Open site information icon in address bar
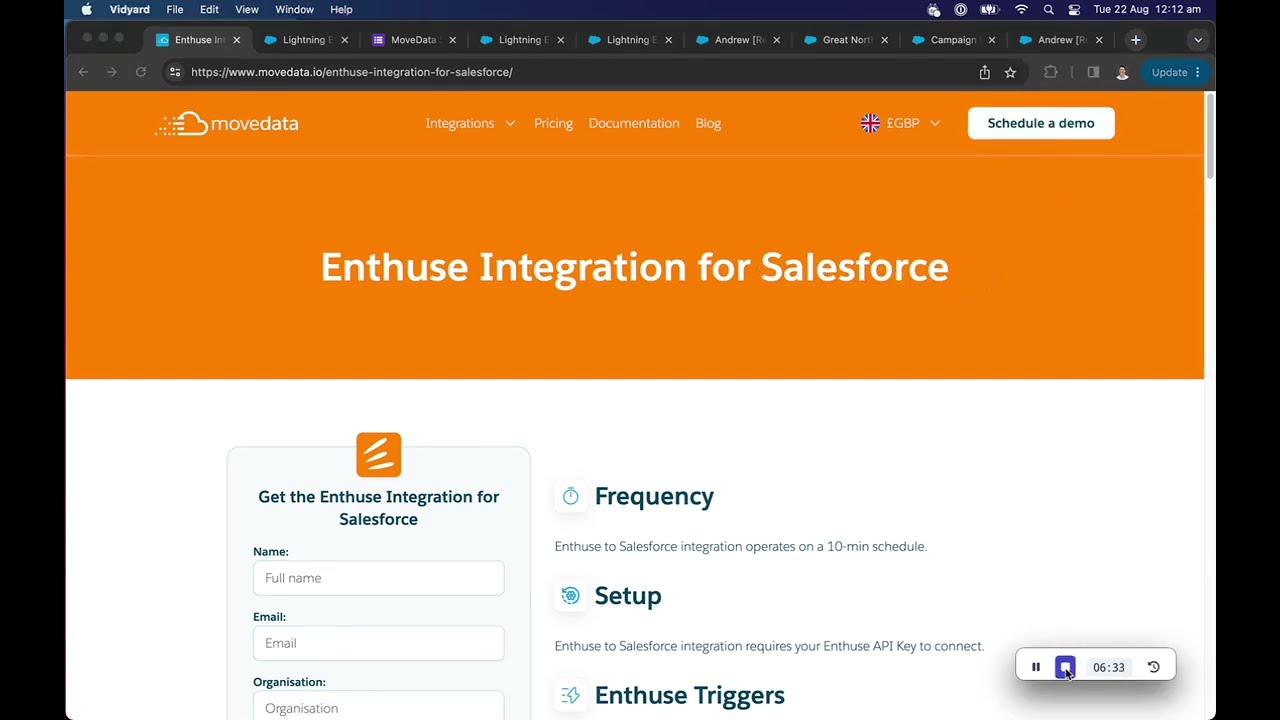 (x=175, y=72)
